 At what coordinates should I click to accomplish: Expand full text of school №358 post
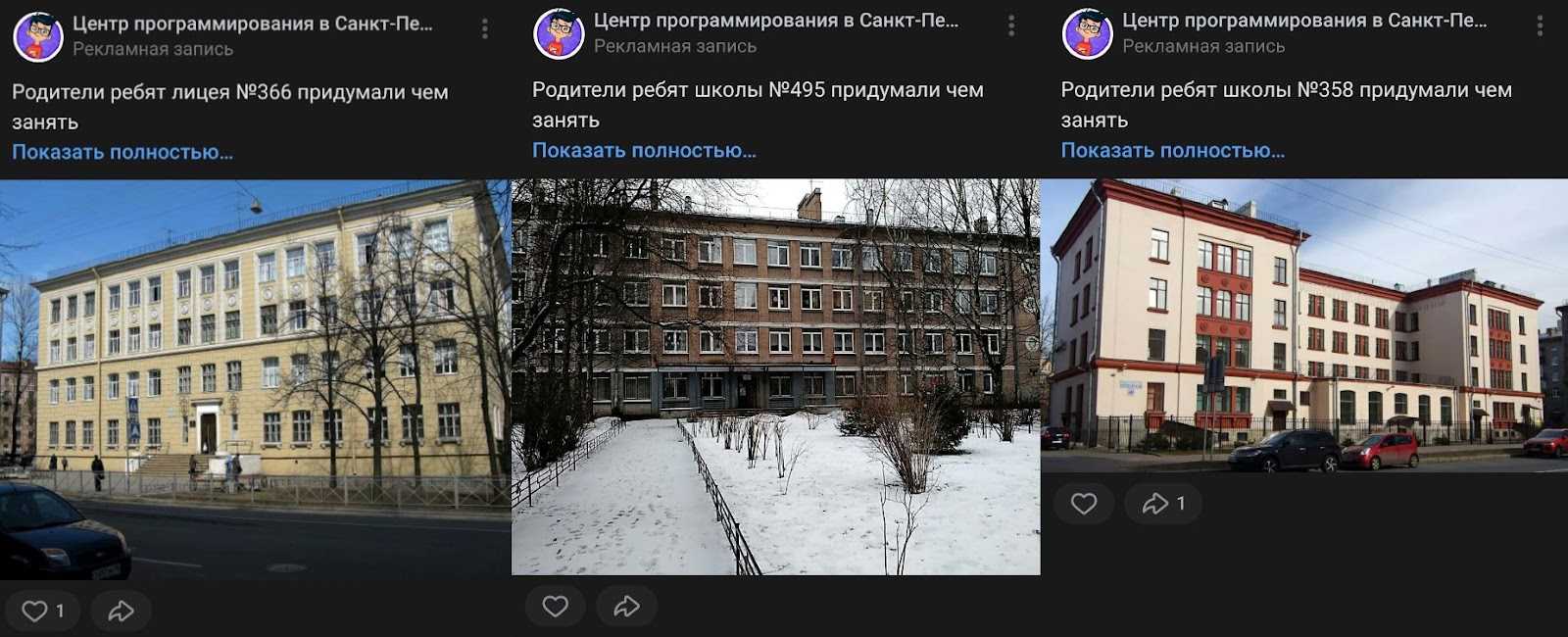pyautogui.click(x=1172, y=150)
